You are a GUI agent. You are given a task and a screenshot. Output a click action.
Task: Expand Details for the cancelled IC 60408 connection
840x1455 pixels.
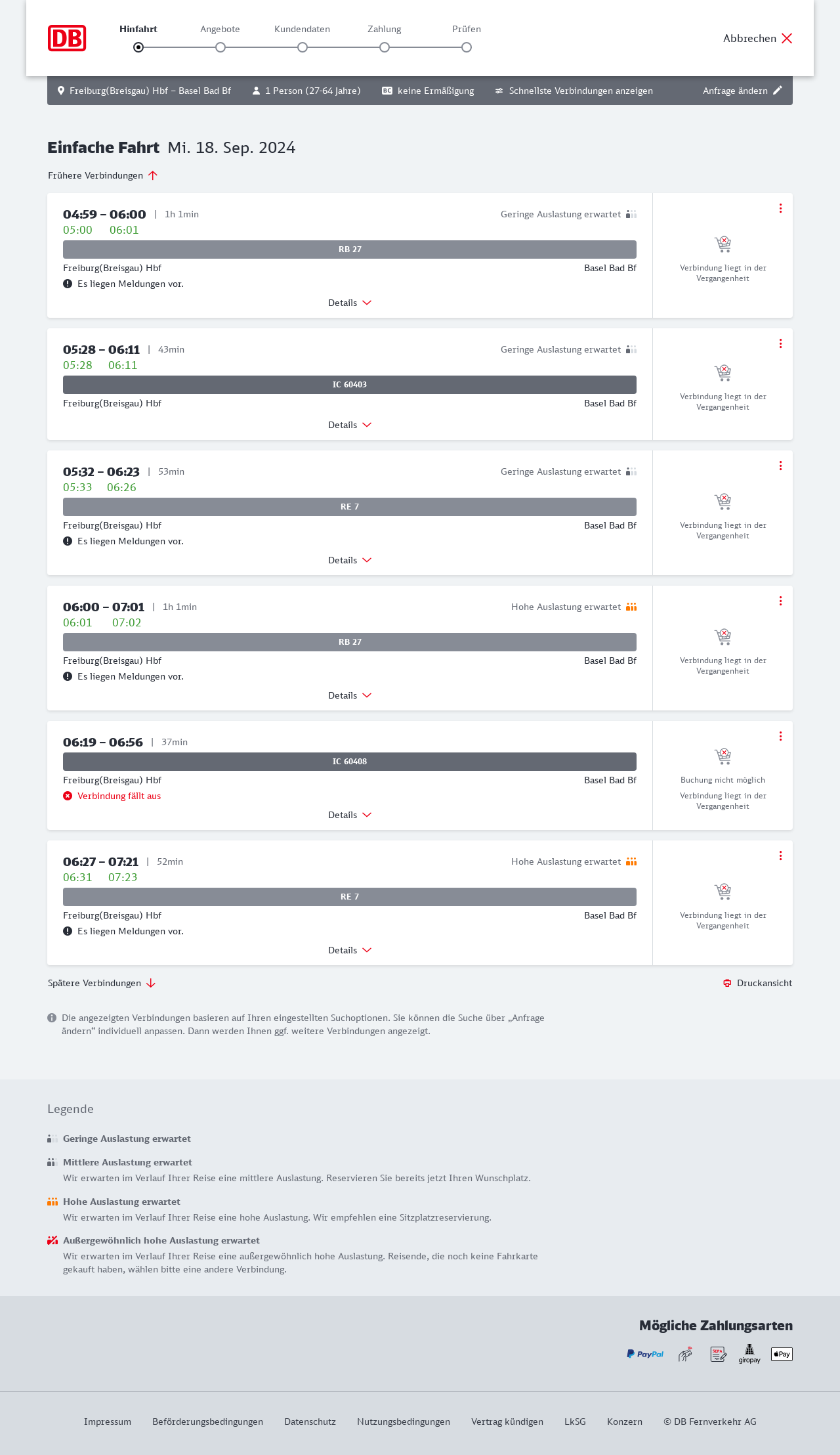coord(350,815)
